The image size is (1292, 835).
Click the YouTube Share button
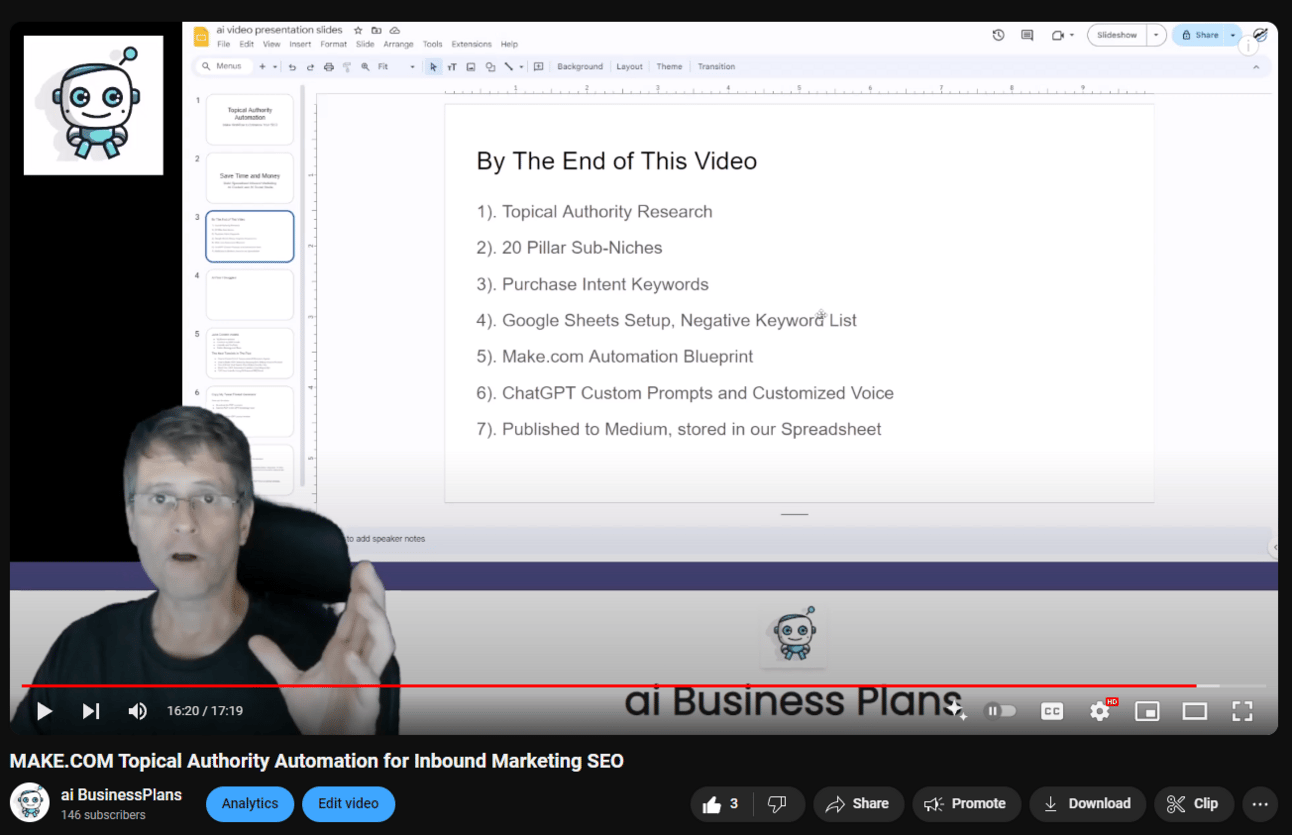[858, 804]
